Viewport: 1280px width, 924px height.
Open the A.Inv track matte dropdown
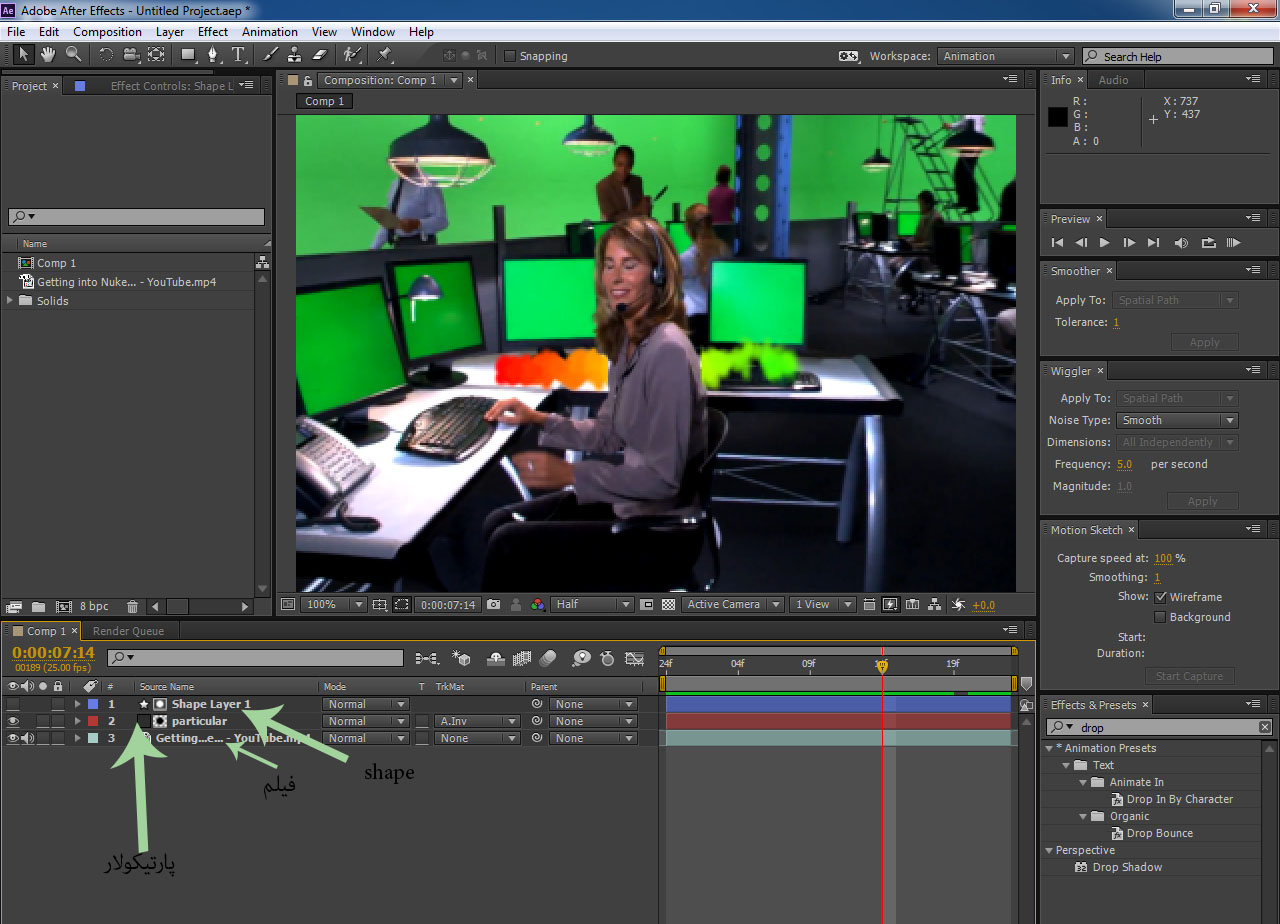click(477, 721)
